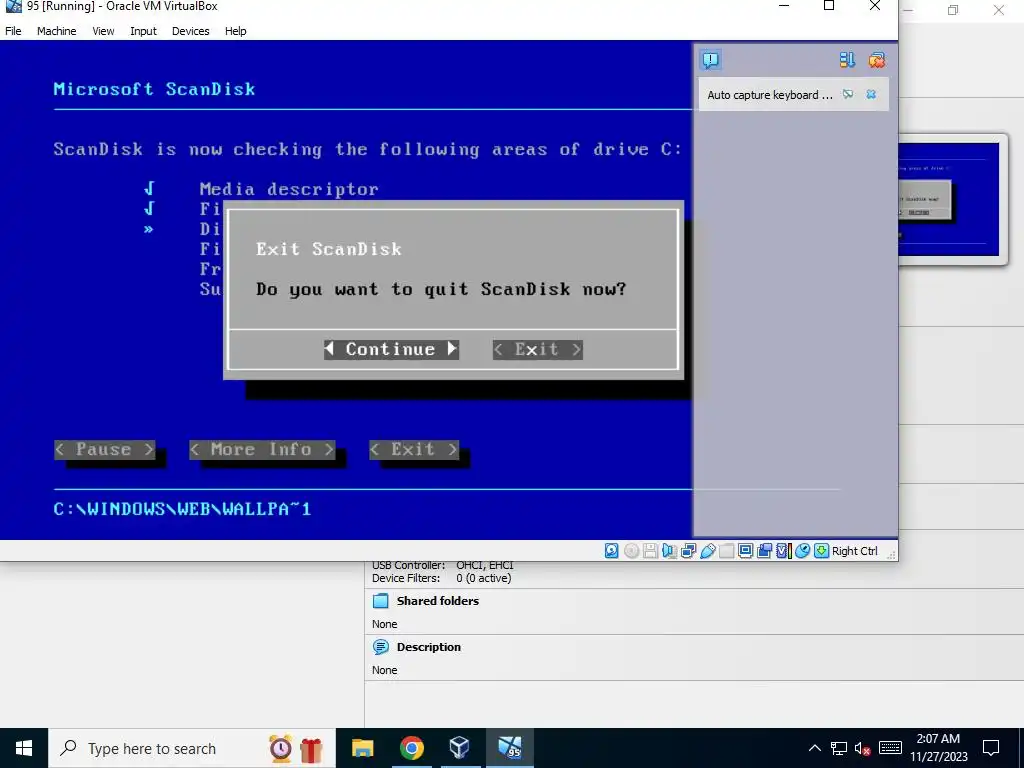This screenshot has height=768, width=1024.
Task: Choose Exit in Exit ScanDisk dialog
Action: click(x=537, y=349)
